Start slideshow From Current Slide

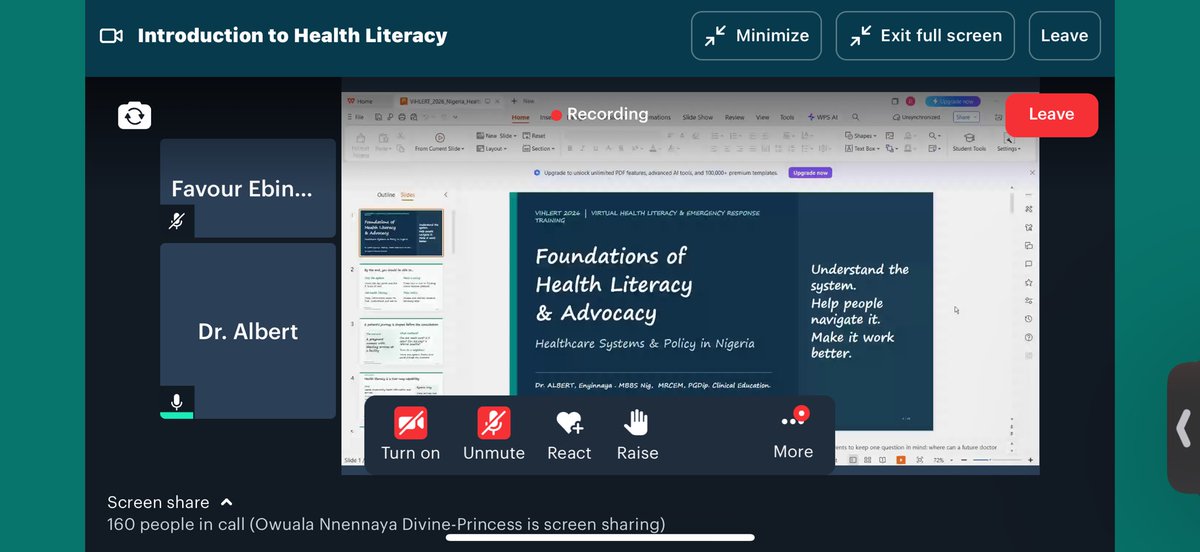pyautogui.click(x=438, y=142)
